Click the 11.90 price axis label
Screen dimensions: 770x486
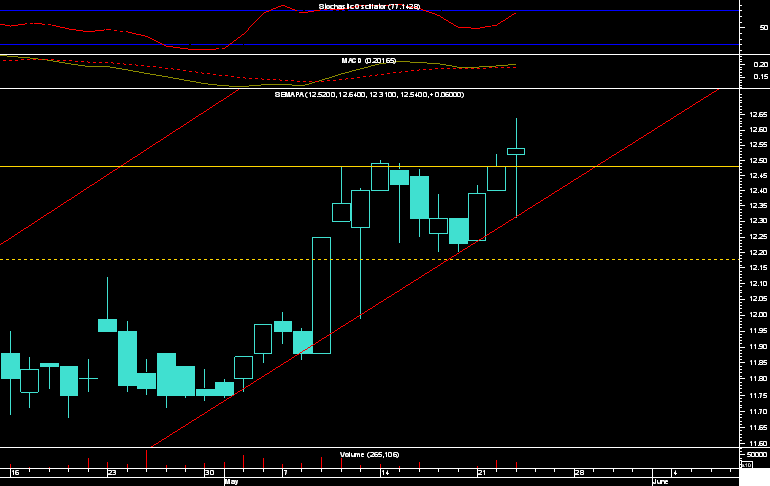[x=758, y=347]
